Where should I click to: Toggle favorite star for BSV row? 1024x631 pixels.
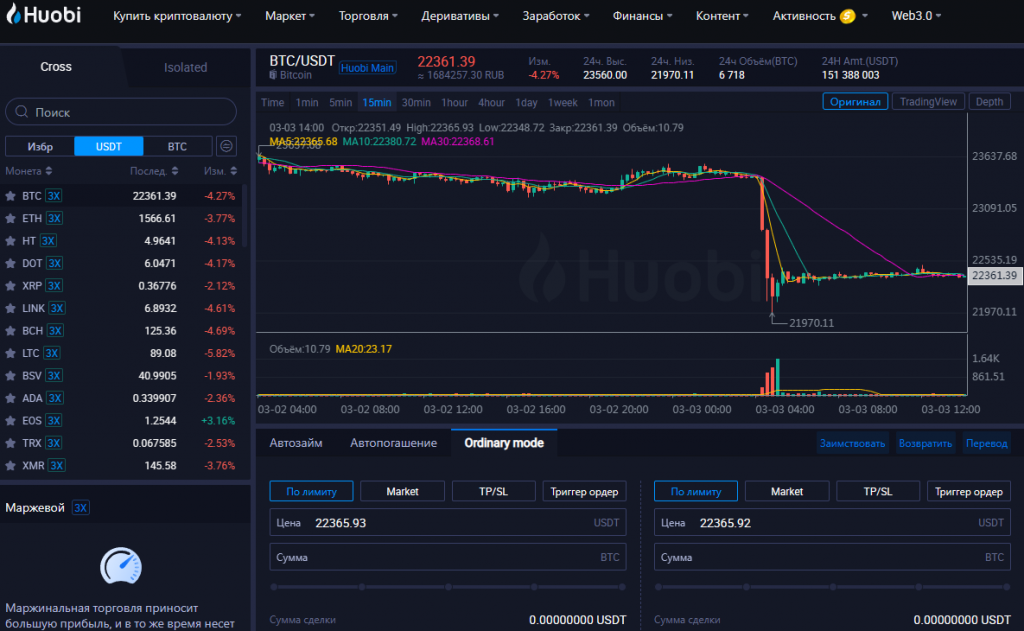point(10,376)
